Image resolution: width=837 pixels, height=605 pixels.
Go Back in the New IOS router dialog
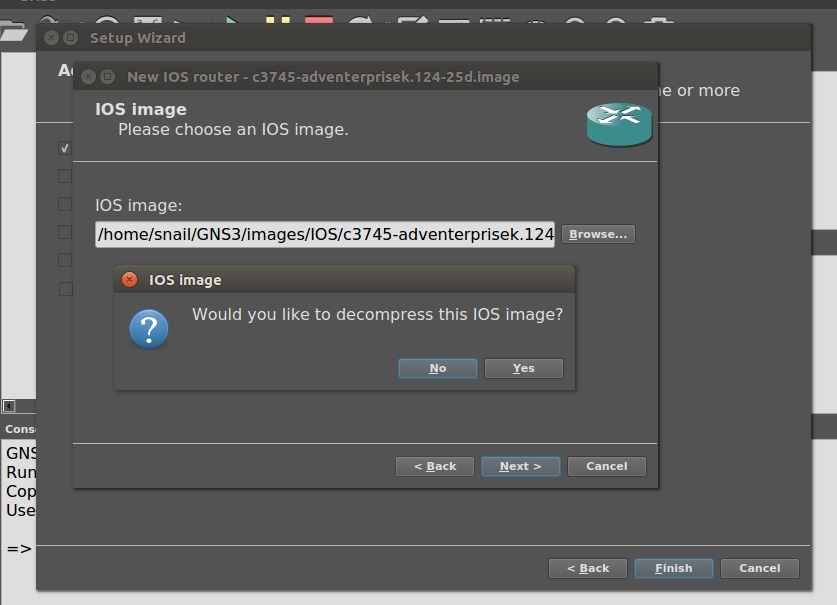tap(435, 466)
